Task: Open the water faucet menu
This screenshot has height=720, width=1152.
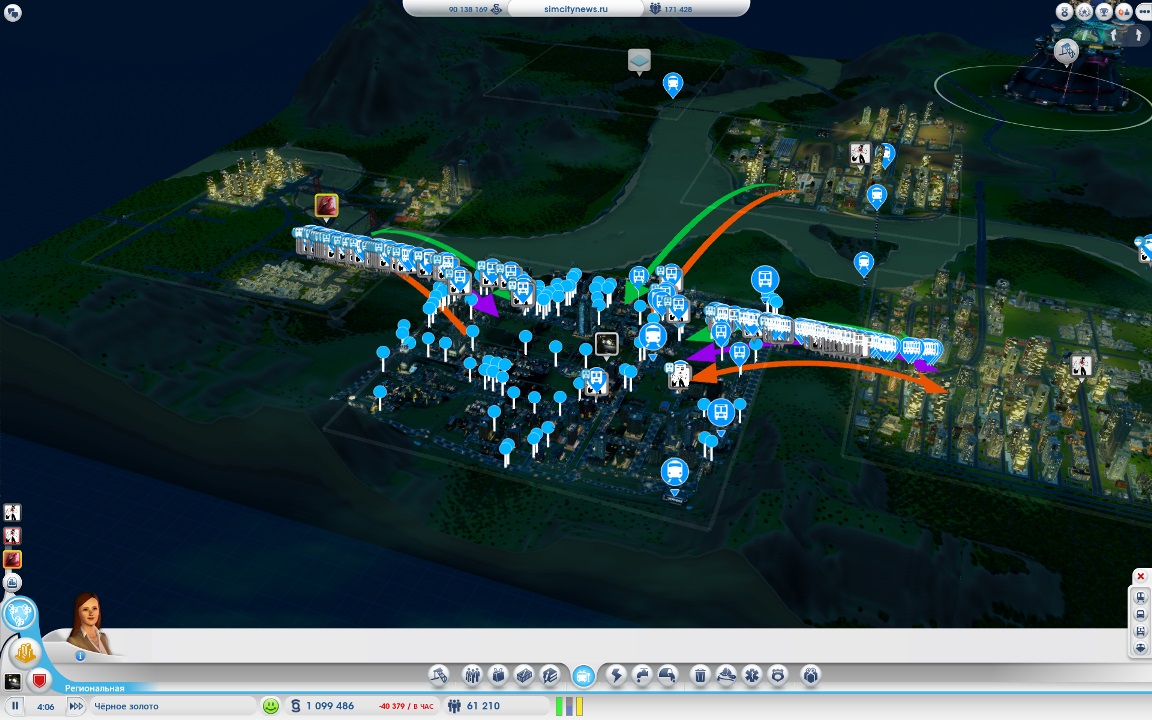Action: (641, 674)
